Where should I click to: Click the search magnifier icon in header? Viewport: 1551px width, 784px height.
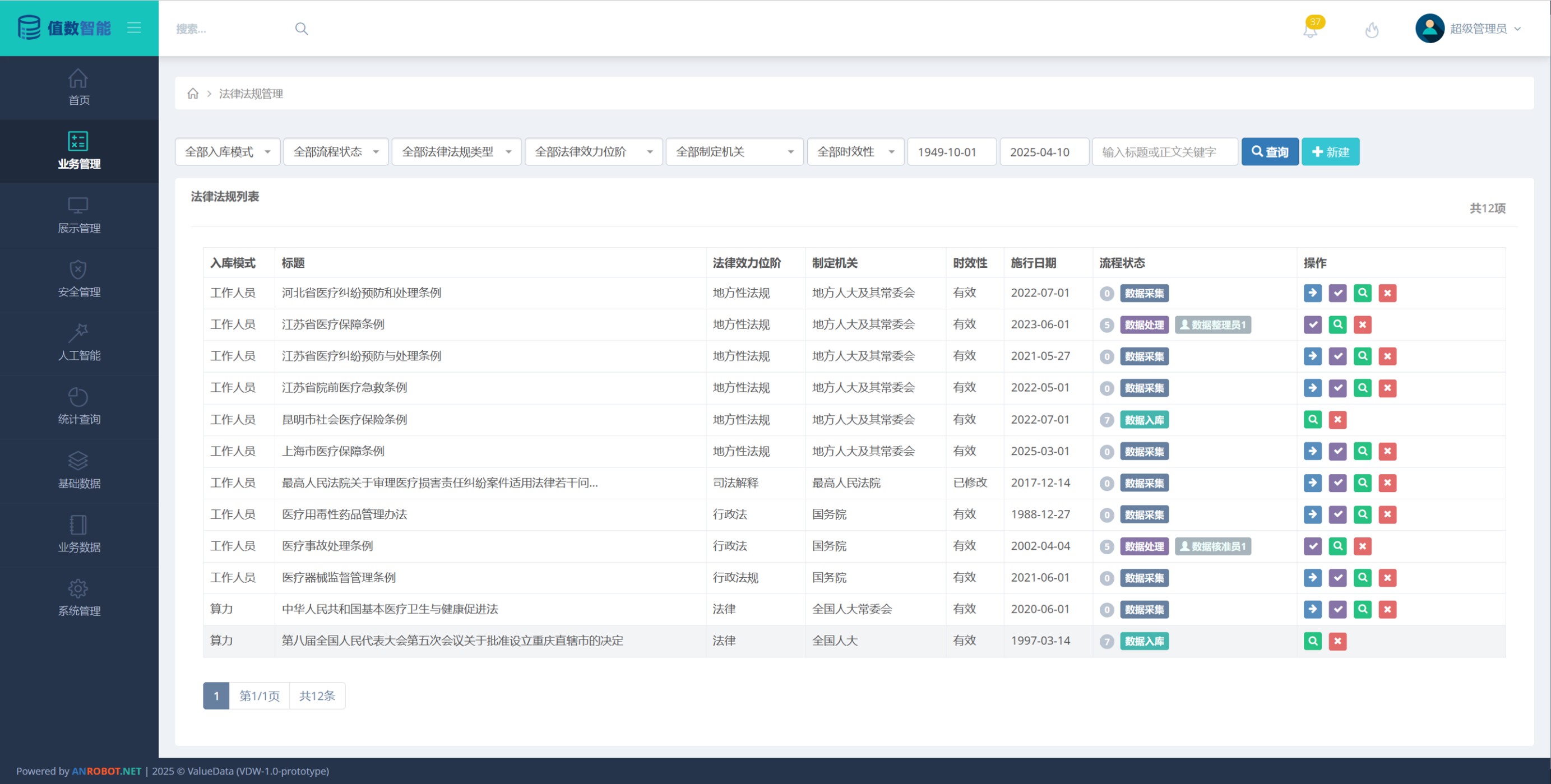pyautogui.click(x=301, y=29)
